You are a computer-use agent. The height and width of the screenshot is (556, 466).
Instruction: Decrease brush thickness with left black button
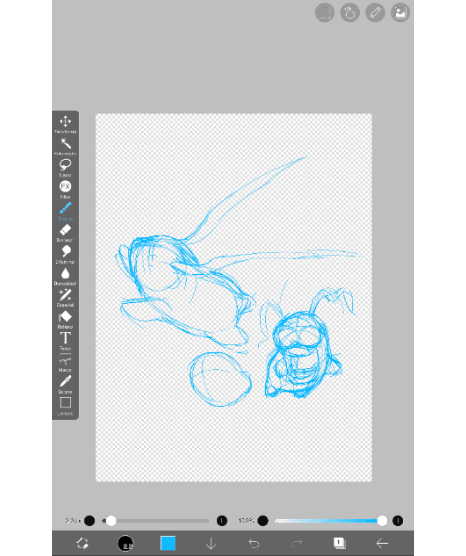coord(89,521)
